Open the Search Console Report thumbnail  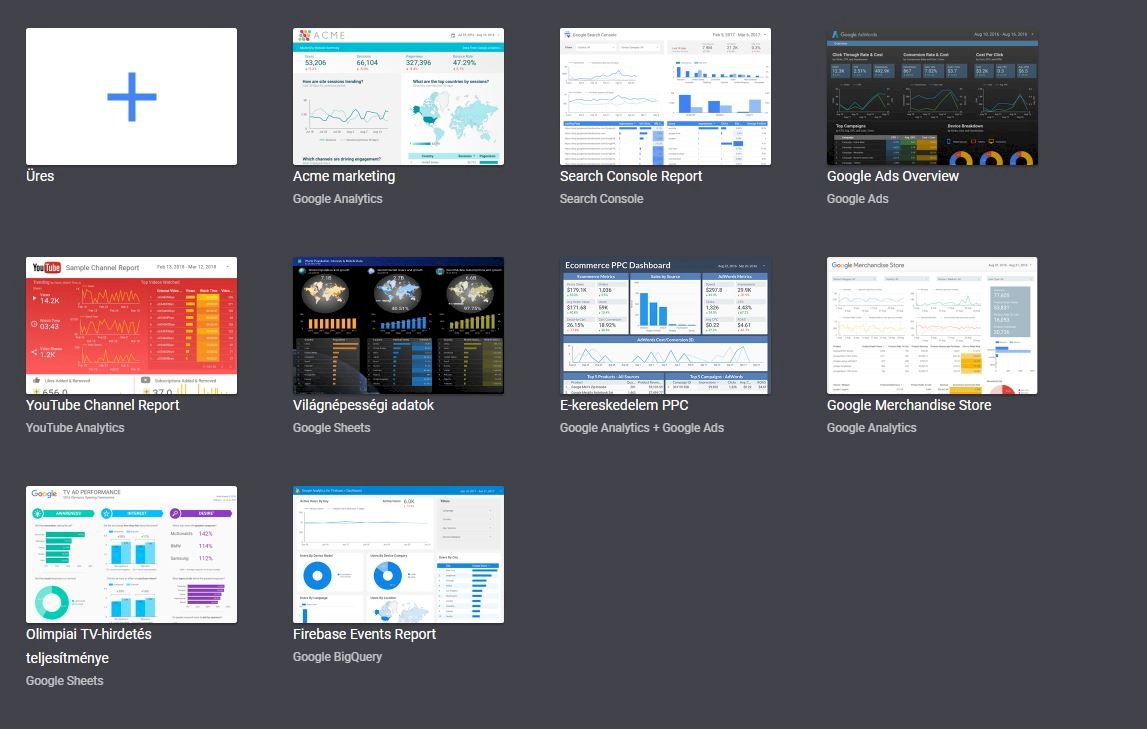665,97
